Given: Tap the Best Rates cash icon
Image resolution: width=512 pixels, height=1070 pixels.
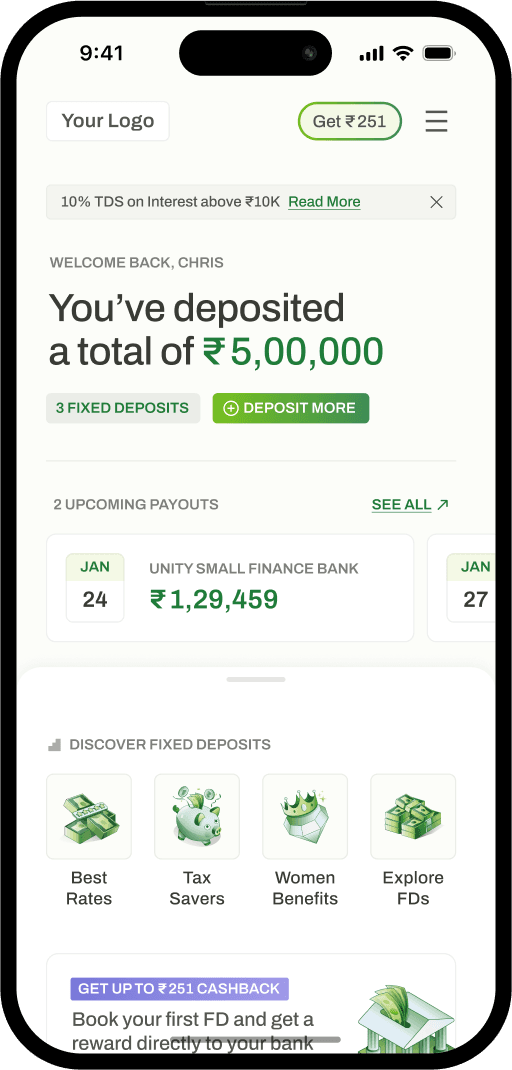Looking at the screenshot, I should (x=89, y=816).
